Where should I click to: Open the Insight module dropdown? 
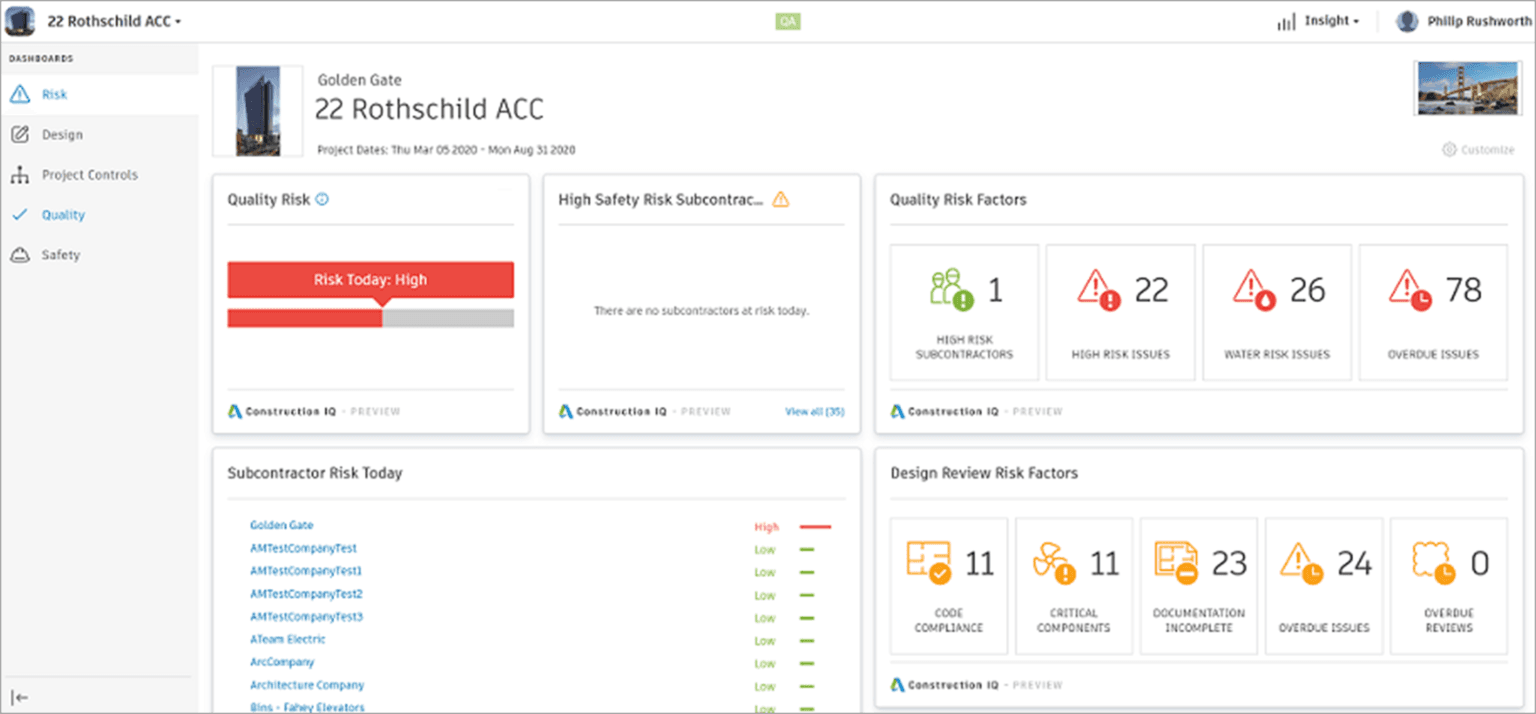click(1332, 21)
